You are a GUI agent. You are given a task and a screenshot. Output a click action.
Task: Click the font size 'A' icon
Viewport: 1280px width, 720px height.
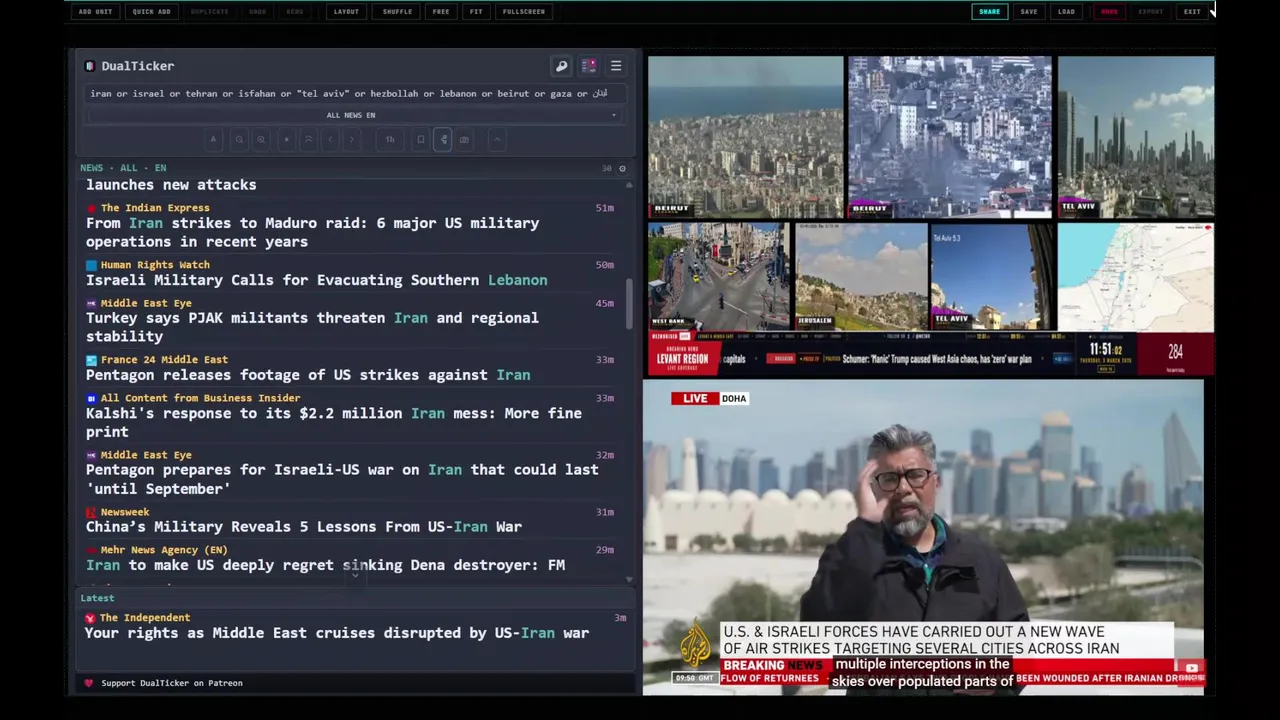[x=213, y=139]
